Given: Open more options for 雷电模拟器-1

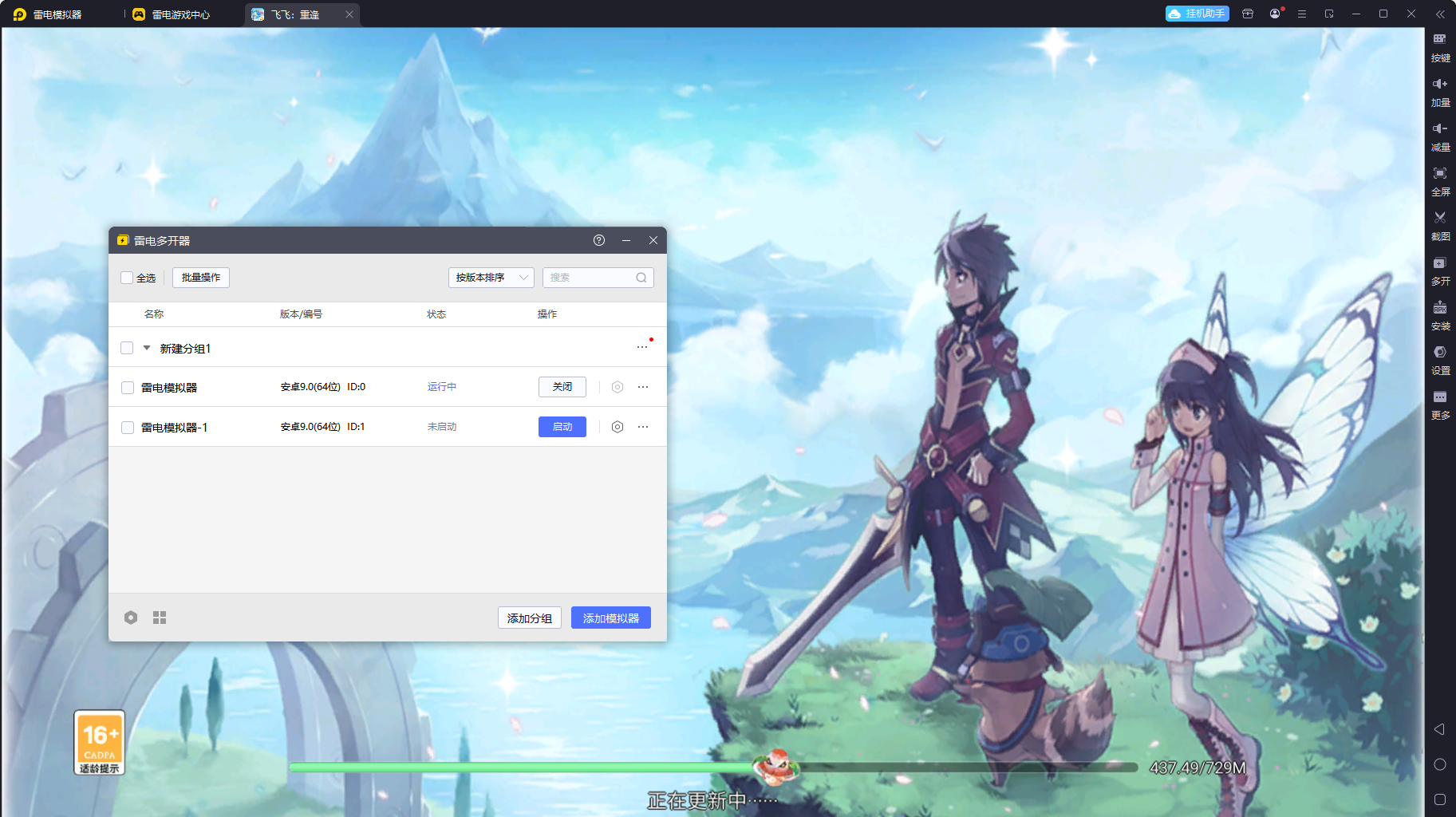Looking at the screenshot, I should tap(643, 427).
